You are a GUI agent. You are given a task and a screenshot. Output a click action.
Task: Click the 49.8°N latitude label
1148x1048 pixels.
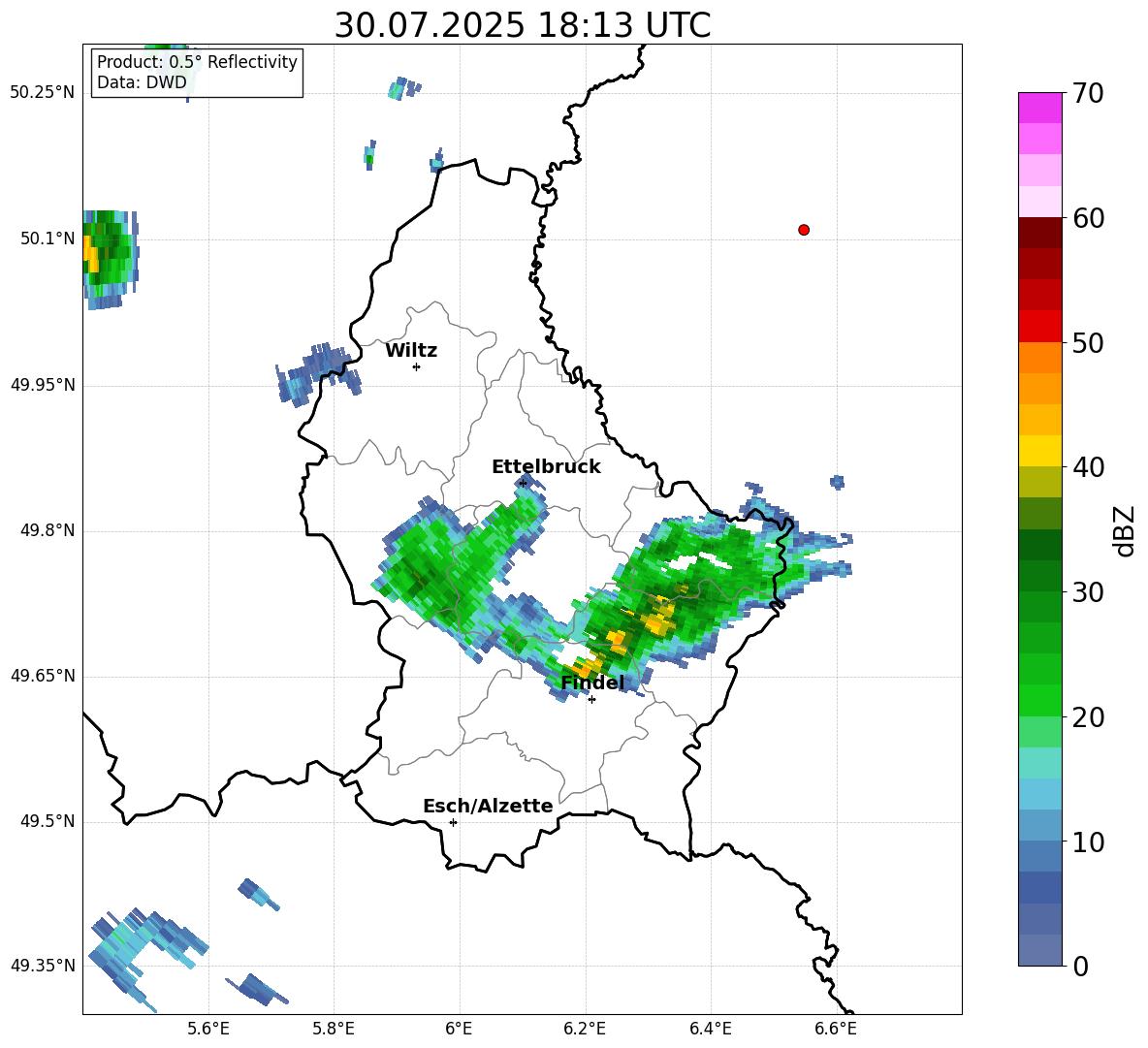pos(48,530)
